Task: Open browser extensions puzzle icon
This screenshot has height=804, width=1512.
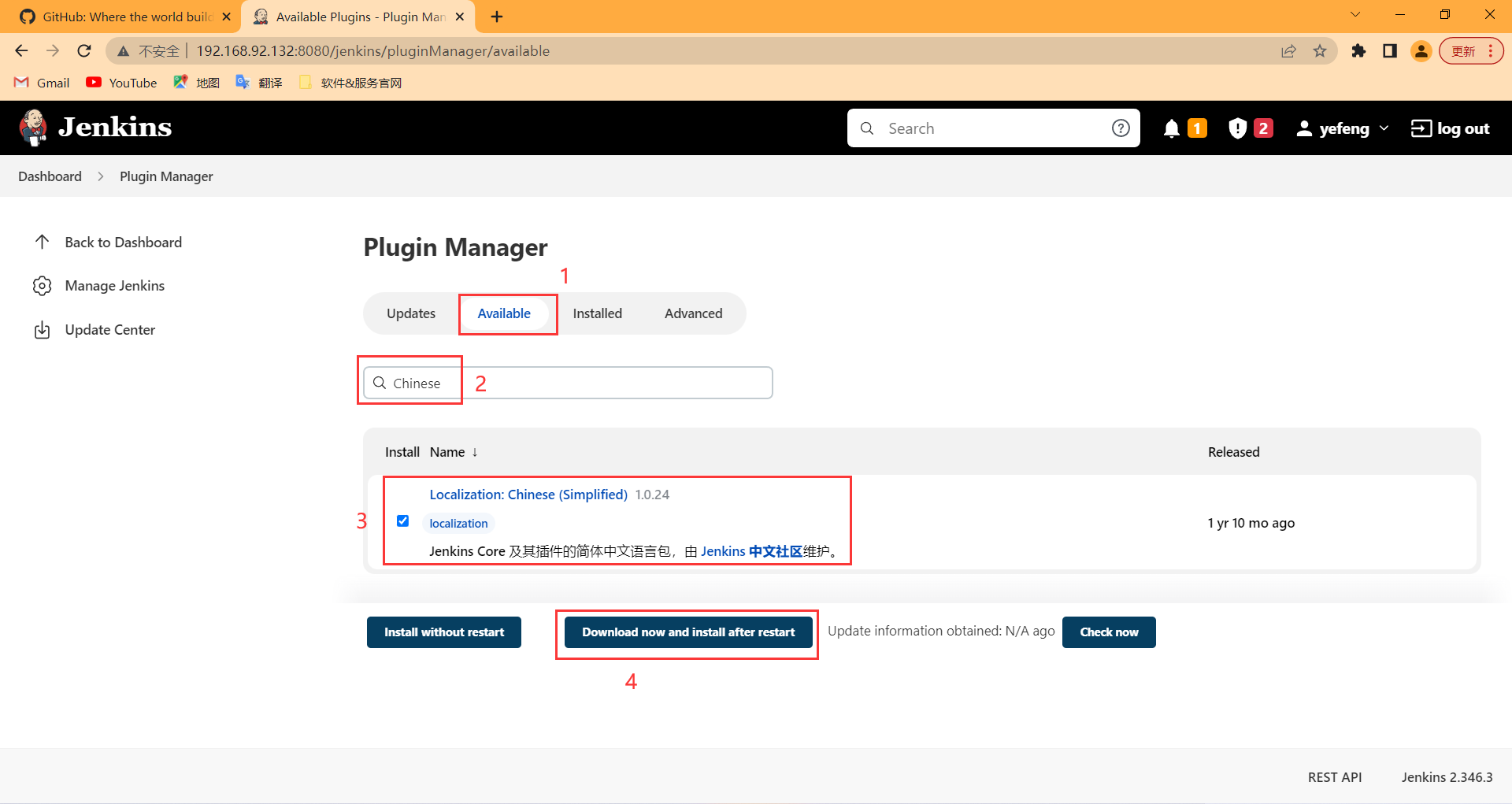Action: (1358, 51)
